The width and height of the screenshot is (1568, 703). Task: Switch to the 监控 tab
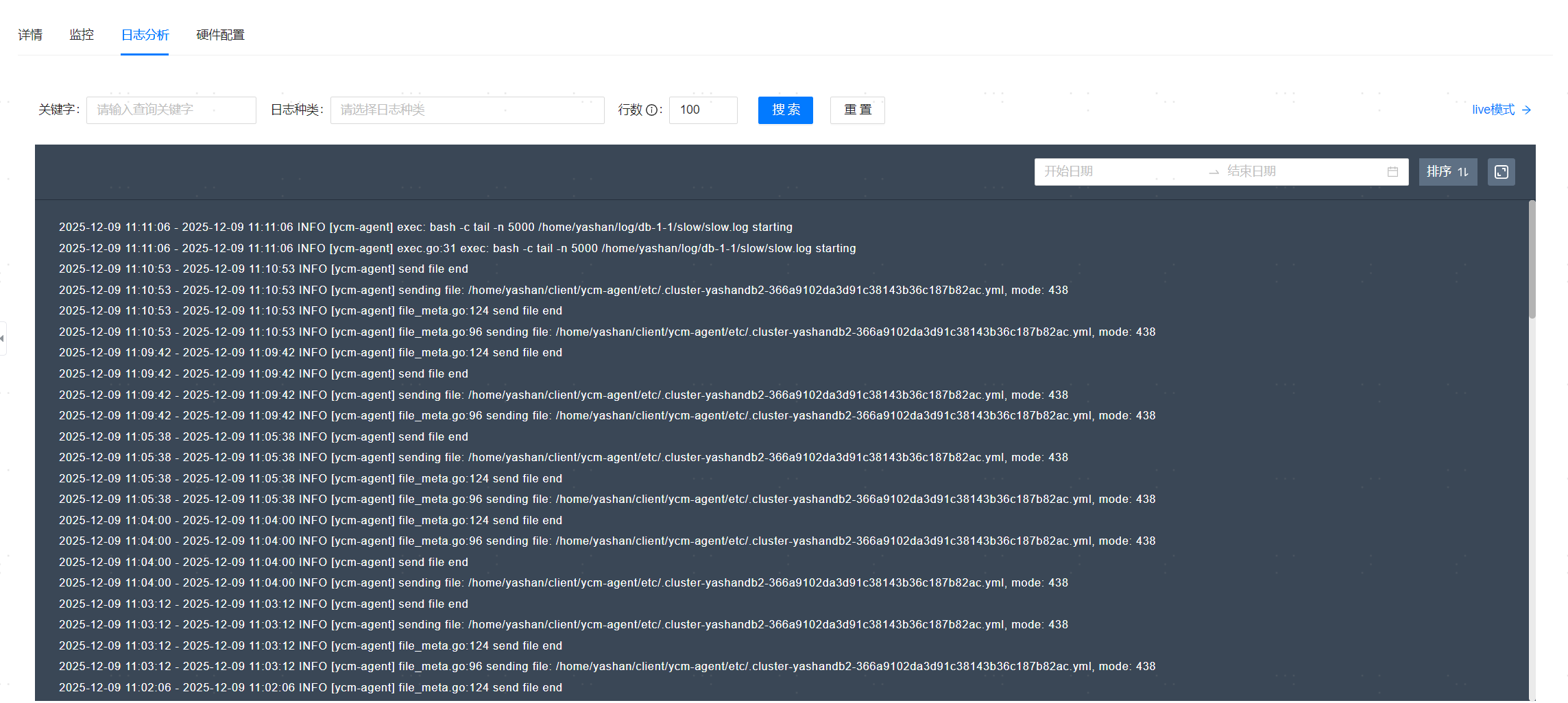[82, 35]
